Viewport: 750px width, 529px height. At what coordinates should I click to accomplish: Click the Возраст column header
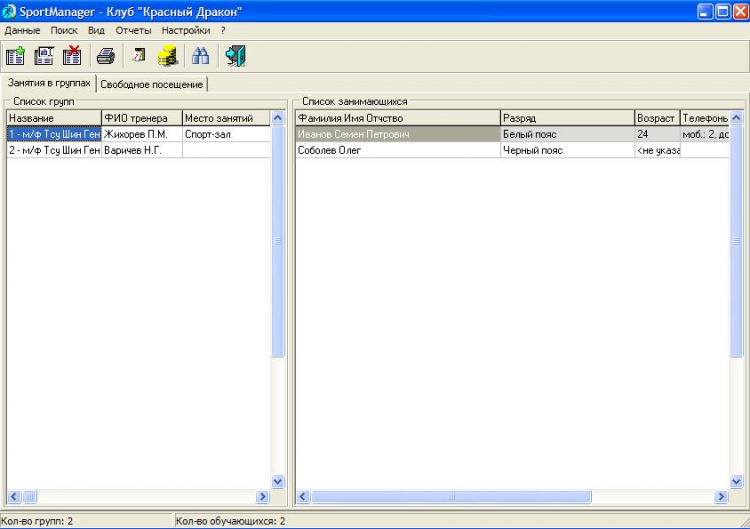click(x=657, y=118)
